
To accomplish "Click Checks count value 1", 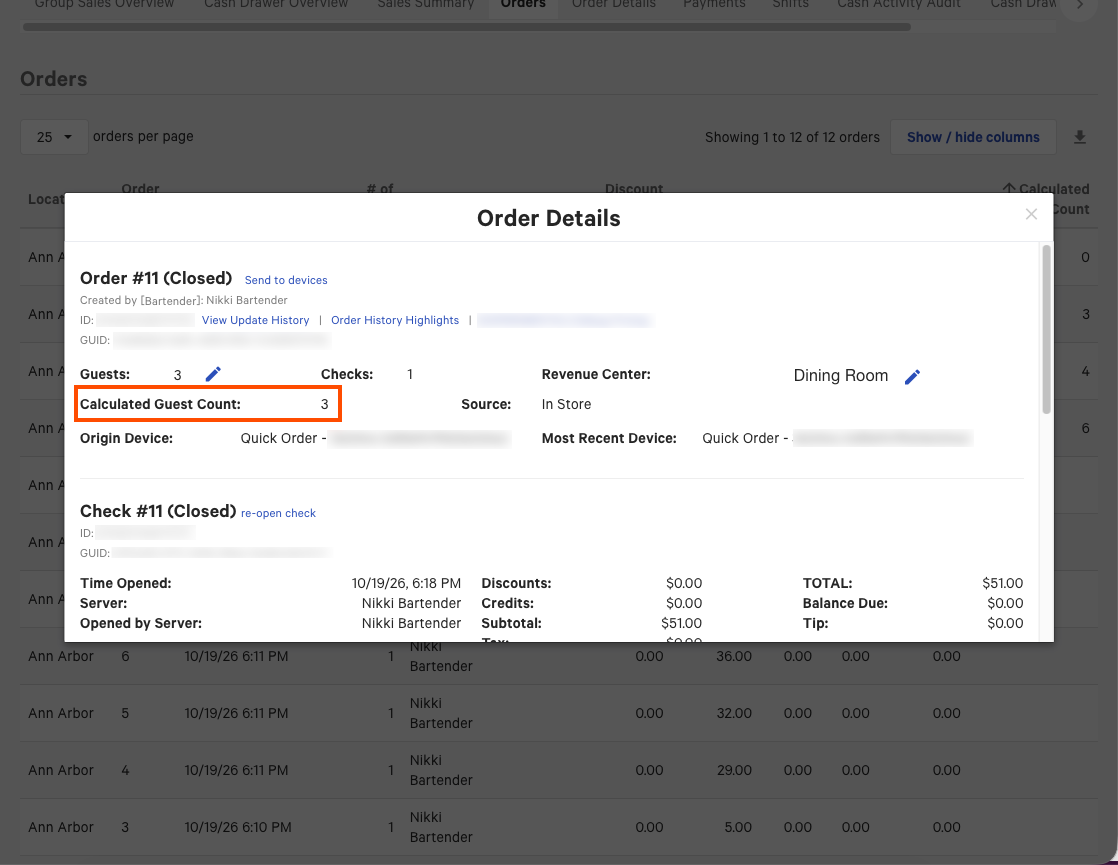I will pyautogui.click(x=410, y=374).
